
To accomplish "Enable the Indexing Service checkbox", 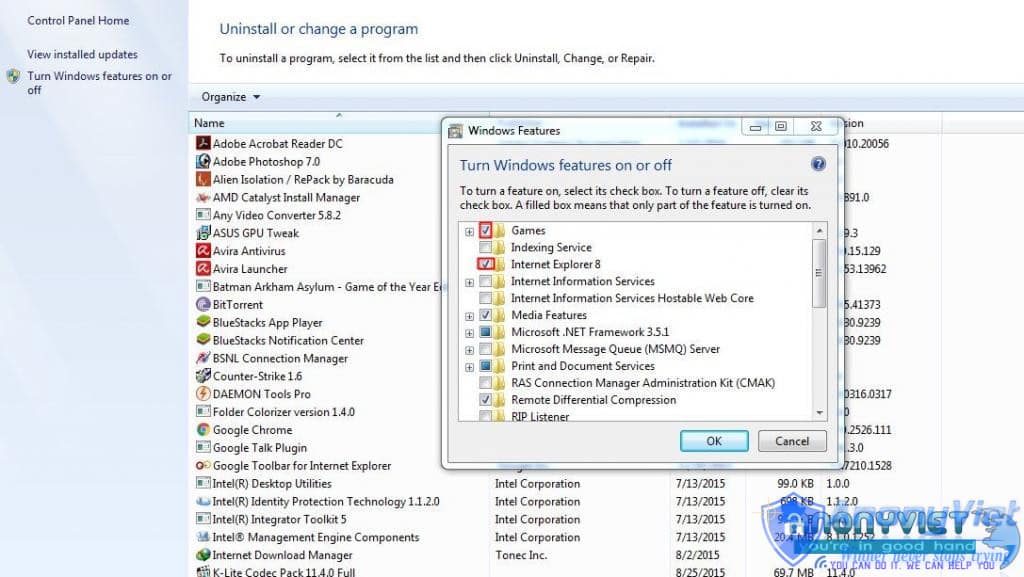I will [x=485, y=247].
